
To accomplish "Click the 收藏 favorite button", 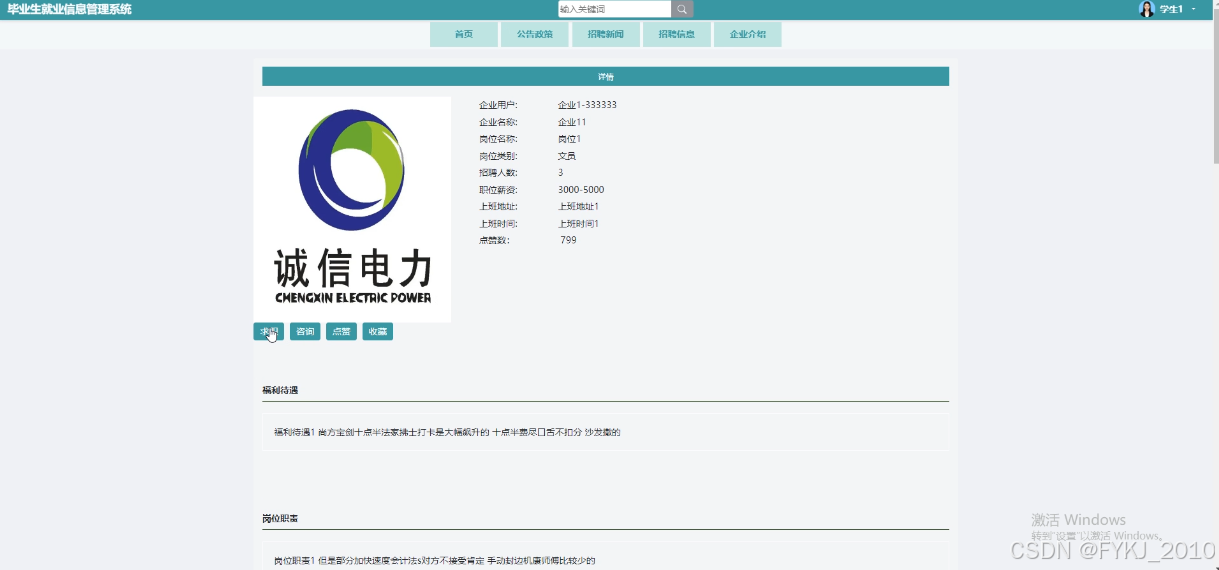I will pos(377,331).
